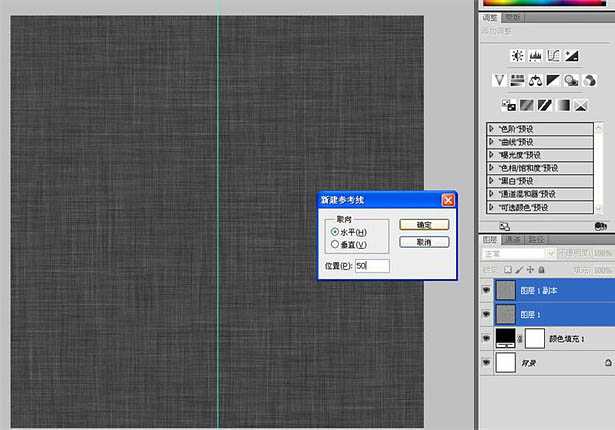615x430 pixels.
Task: Click the 取消 cancel button
Action: pos(423,242)
